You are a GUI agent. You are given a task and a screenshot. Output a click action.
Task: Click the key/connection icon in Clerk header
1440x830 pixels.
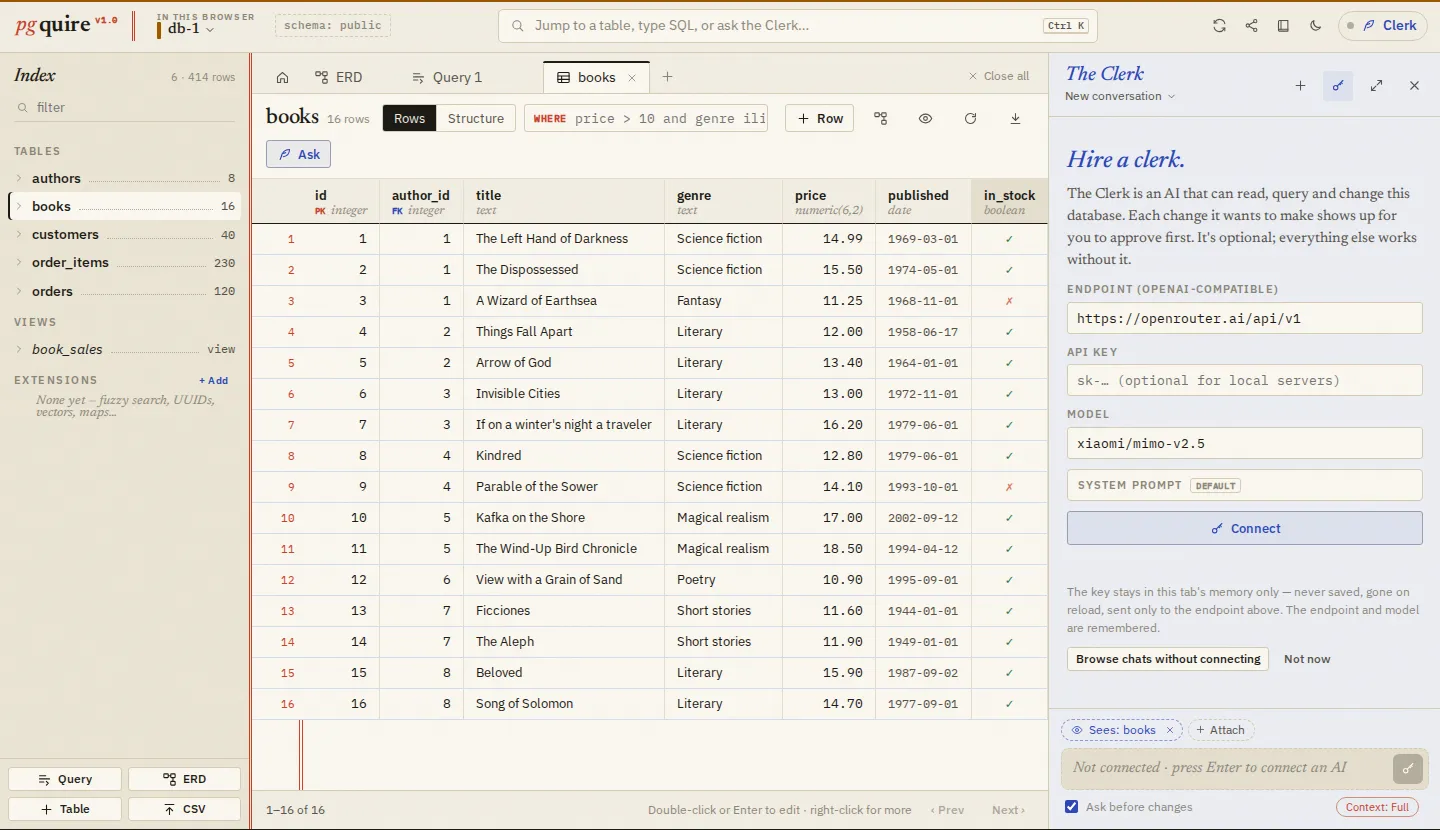pyautogui.click(x=1338, y=86)
